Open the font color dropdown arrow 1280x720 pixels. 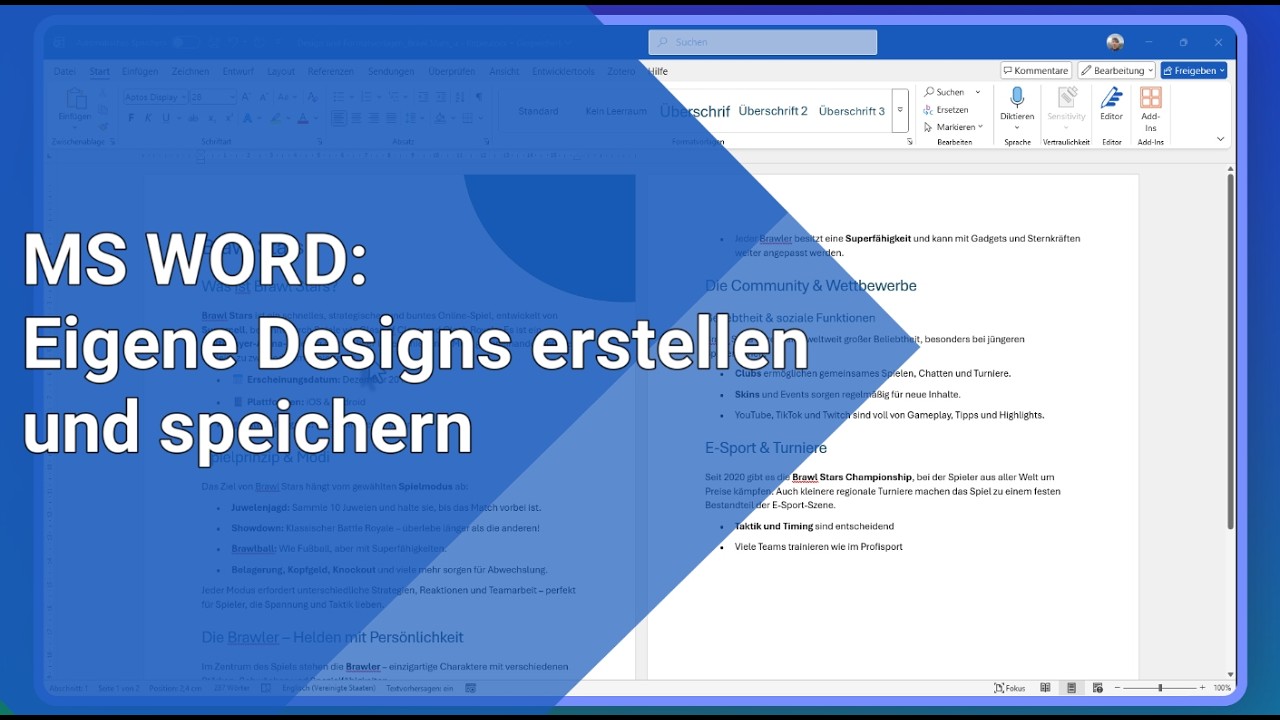click(x=317, y=118)
